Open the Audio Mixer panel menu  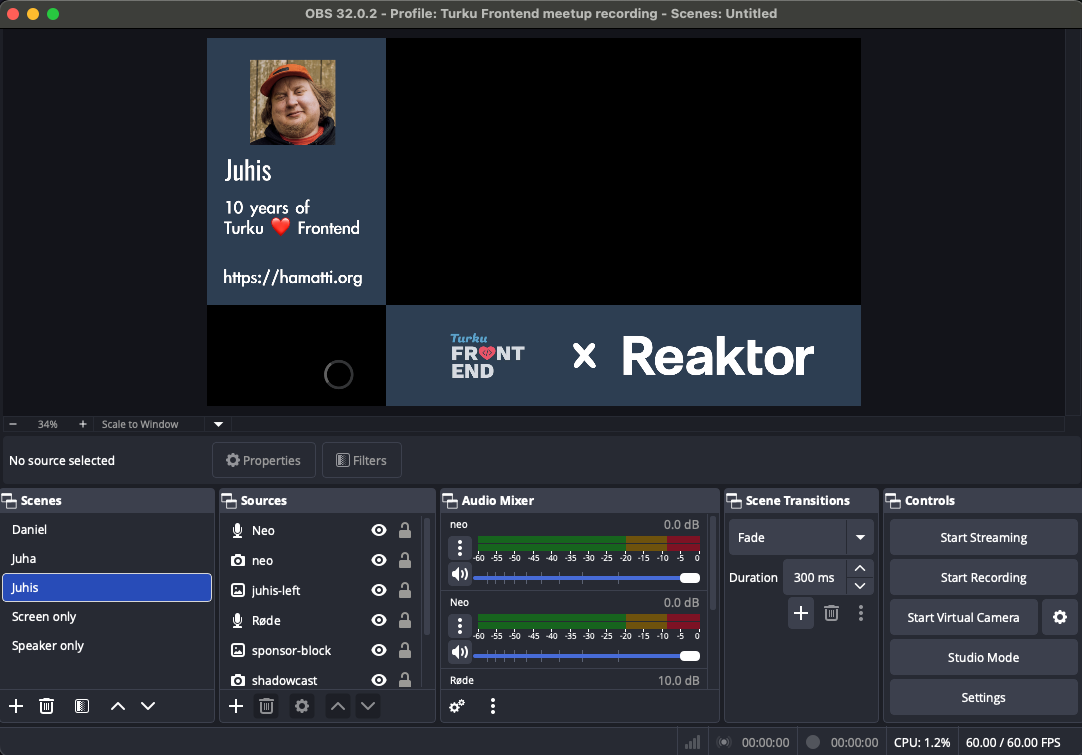point(493,706)
